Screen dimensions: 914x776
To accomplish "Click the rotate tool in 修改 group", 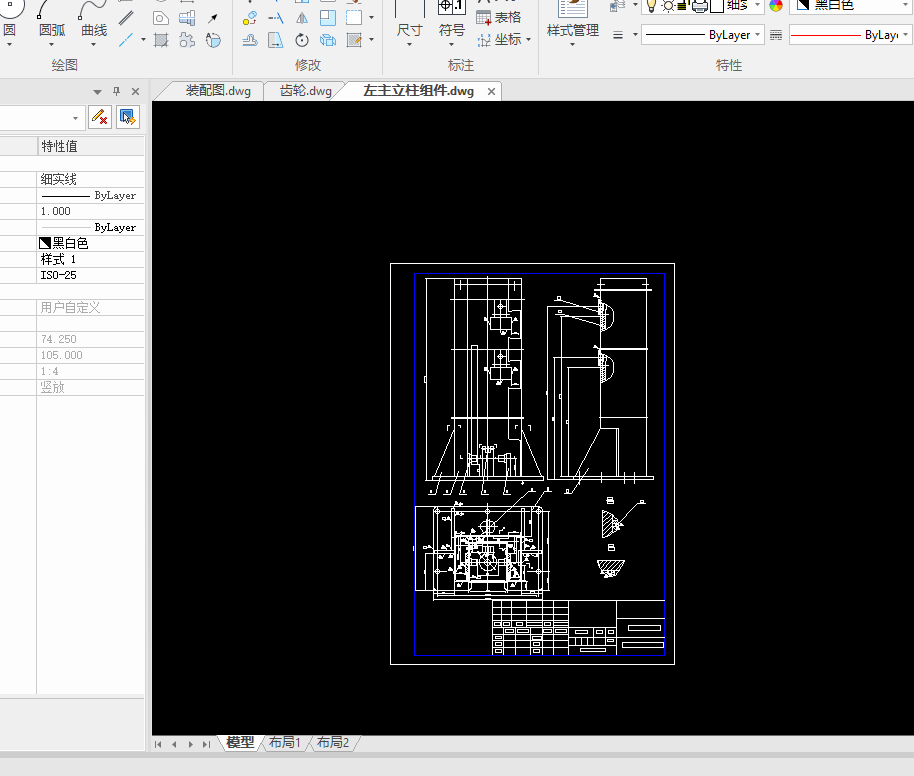I will pyautogui.click(x=302, y=40).
